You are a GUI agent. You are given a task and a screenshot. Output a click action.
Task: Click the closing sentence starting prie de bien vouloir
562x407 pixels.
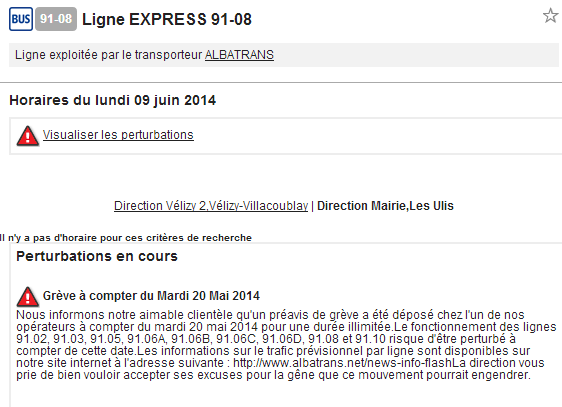pyautogui.click(x=273, y=375)
